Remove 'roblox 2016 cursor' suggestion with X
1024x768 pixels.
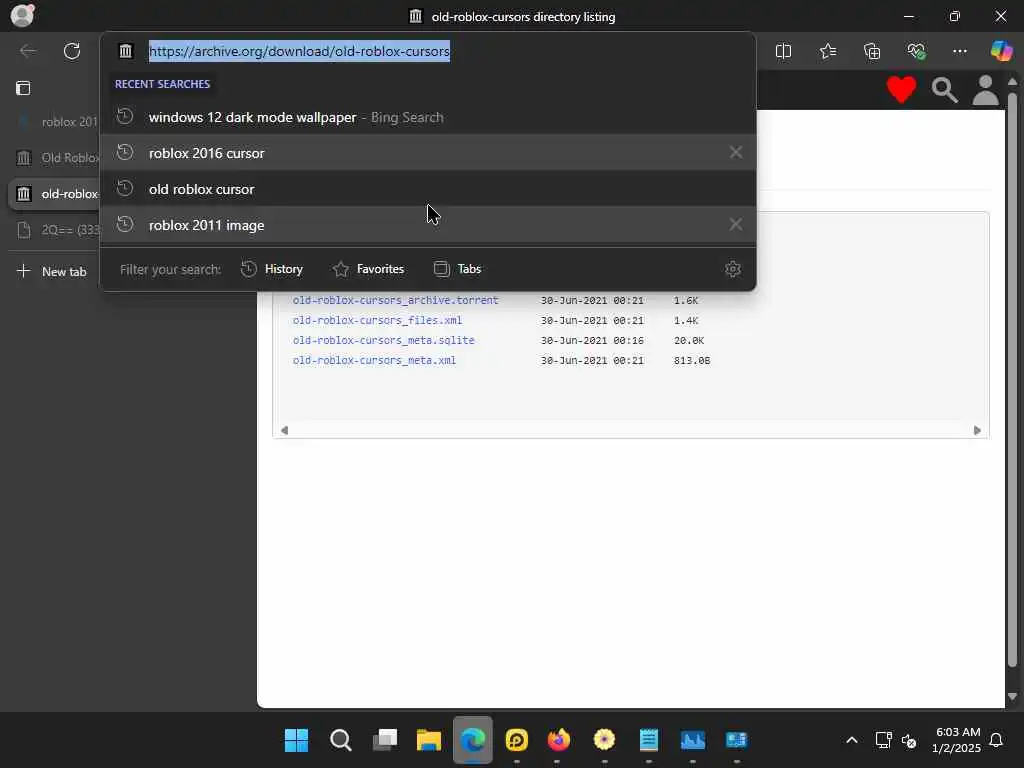click(x=736, y=152)
